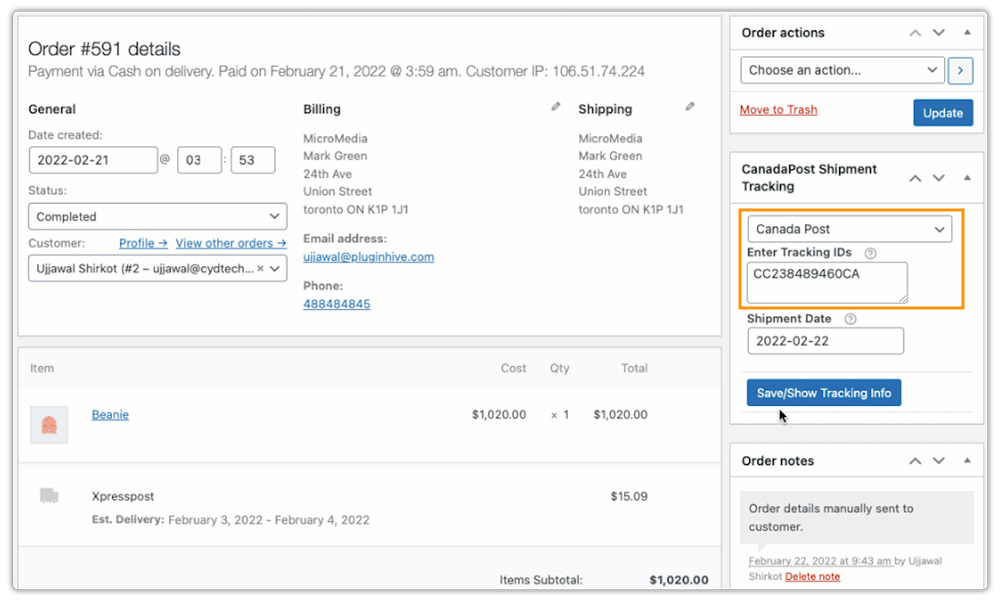Click the phone number 488484845 link

(337, 304)
